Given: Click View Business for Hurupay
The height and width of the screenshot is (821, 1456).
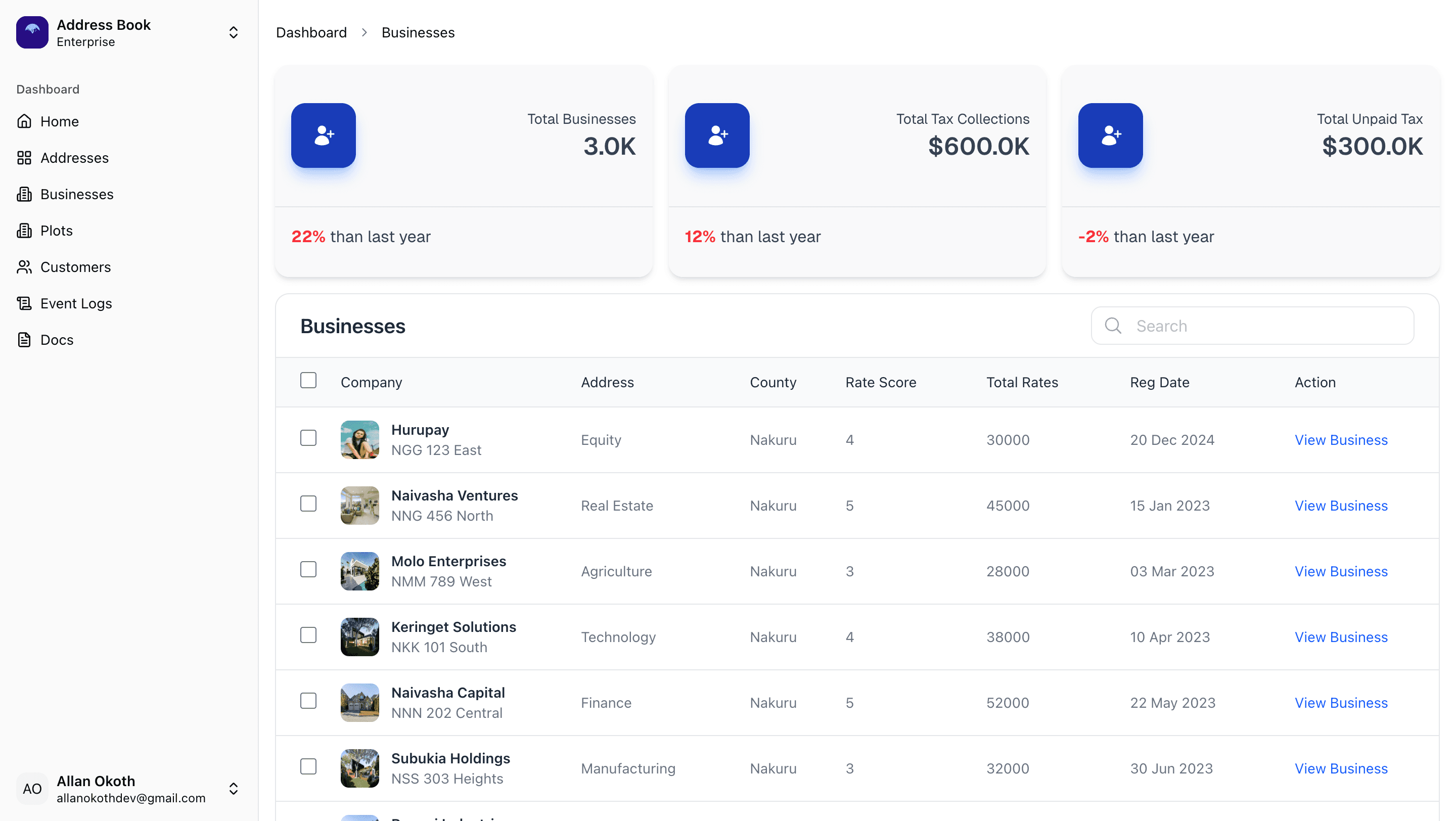Looking at the screenshot, I should 1341,440.
